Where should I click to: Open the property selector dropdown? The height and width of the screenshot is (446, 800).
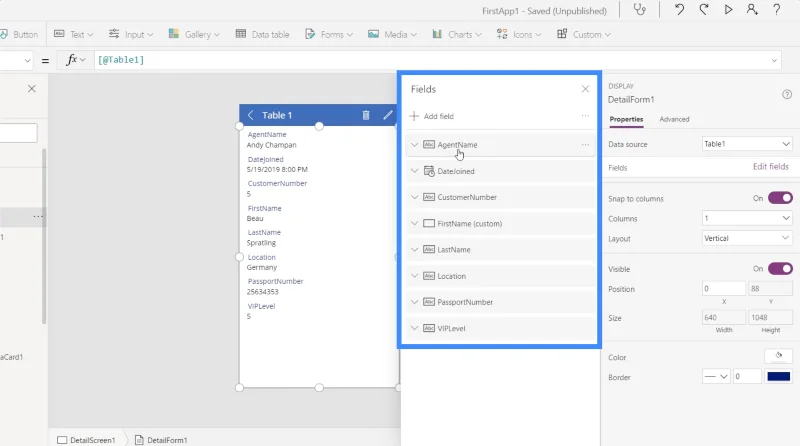pyautogui.click(x=27, y=60)
